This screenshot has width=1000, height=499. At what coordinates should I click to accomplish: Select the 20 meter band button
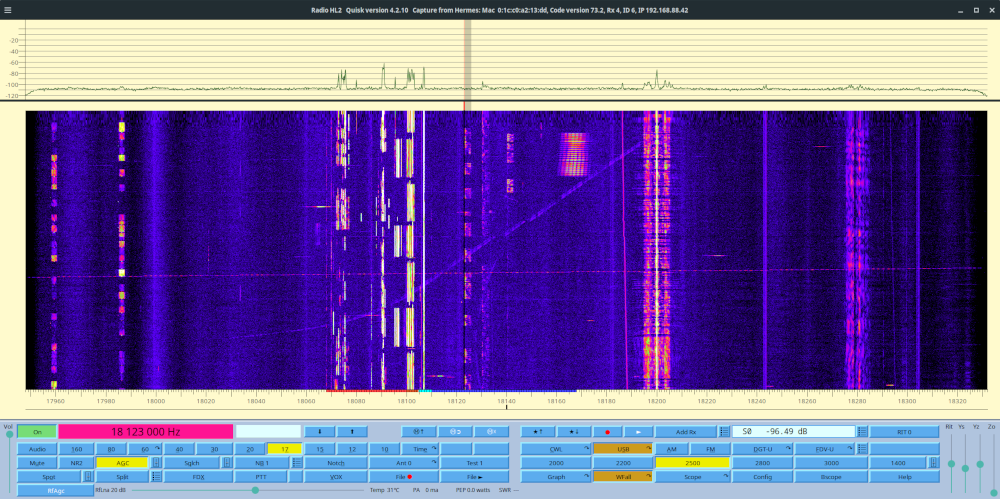(251, 449)
